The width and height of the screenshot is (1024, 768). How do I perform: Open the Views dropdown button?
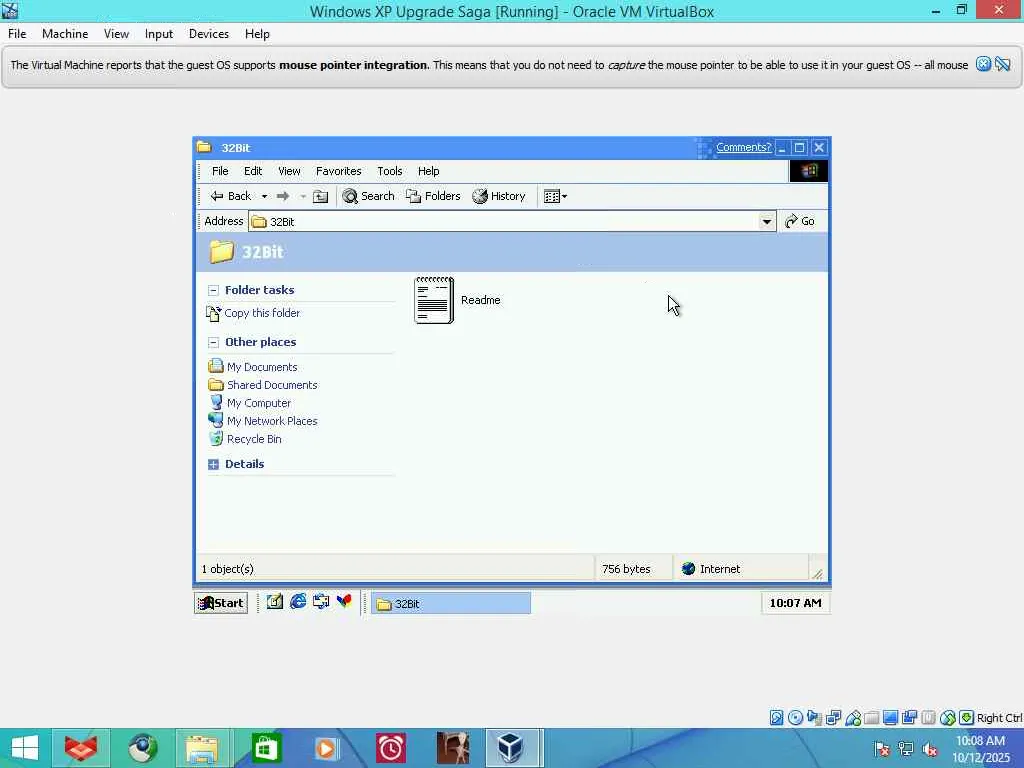pyautogui.click(x=556, y=196)
